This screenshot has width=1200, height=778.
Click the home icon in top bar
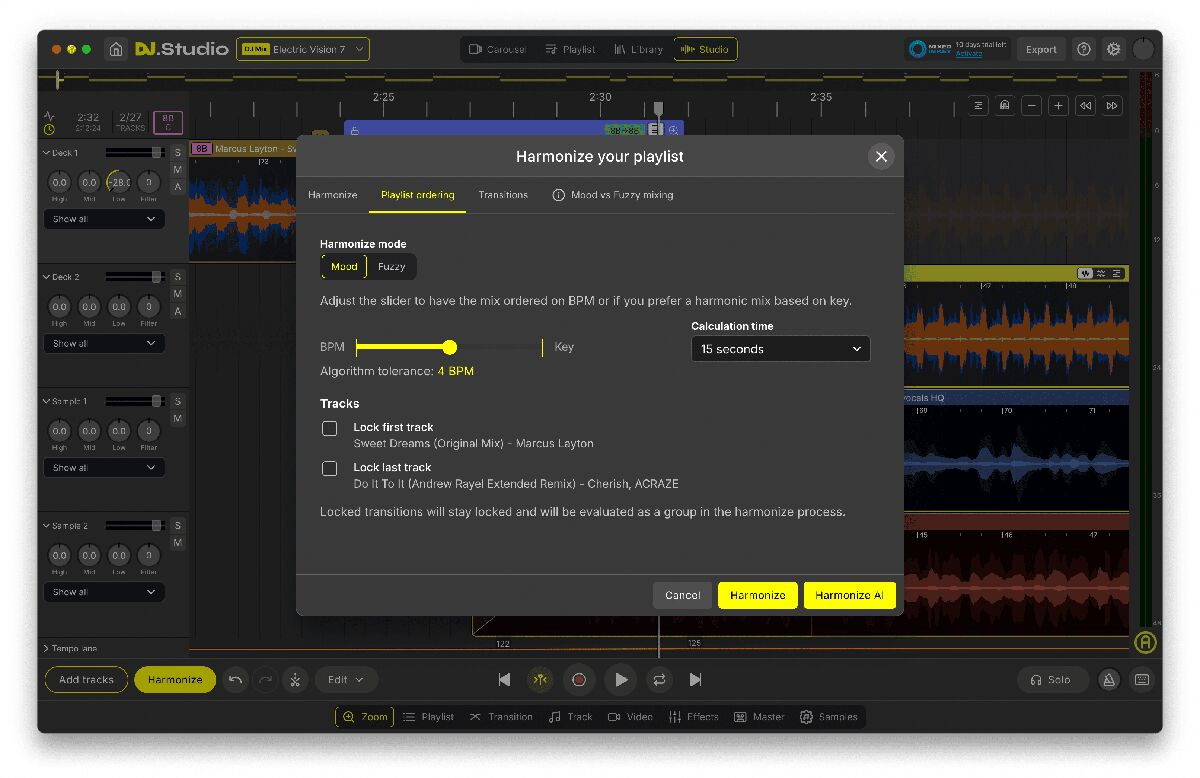click(116, 49)
